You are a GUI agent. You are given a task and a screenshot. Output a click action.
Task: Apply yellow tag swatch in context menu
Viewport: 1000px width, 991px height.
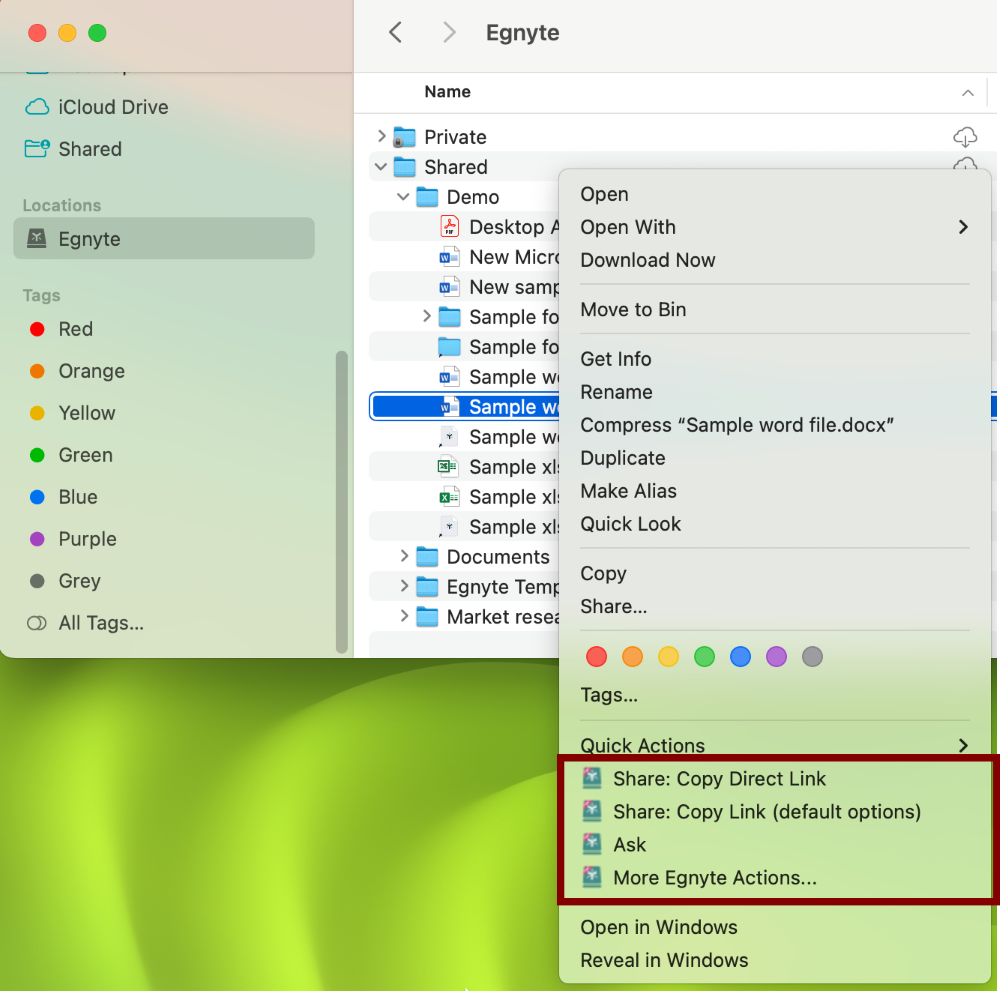point(668,656)
